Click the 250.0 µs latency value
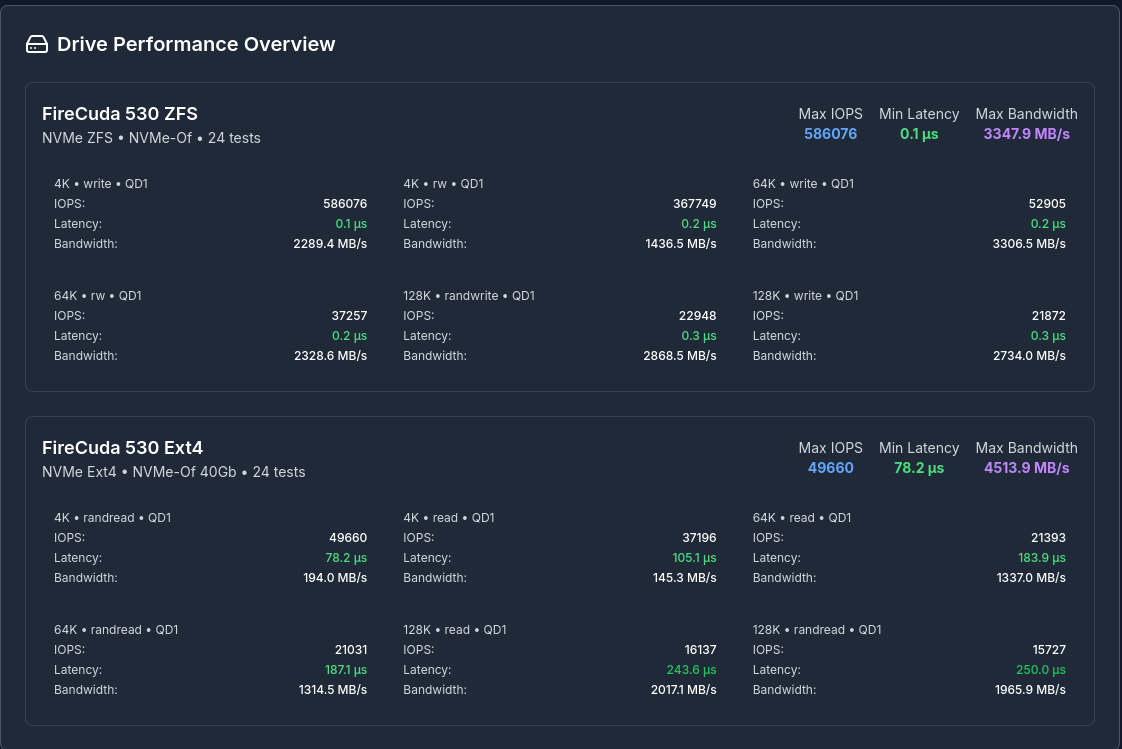 click(x=1042, y=670)
